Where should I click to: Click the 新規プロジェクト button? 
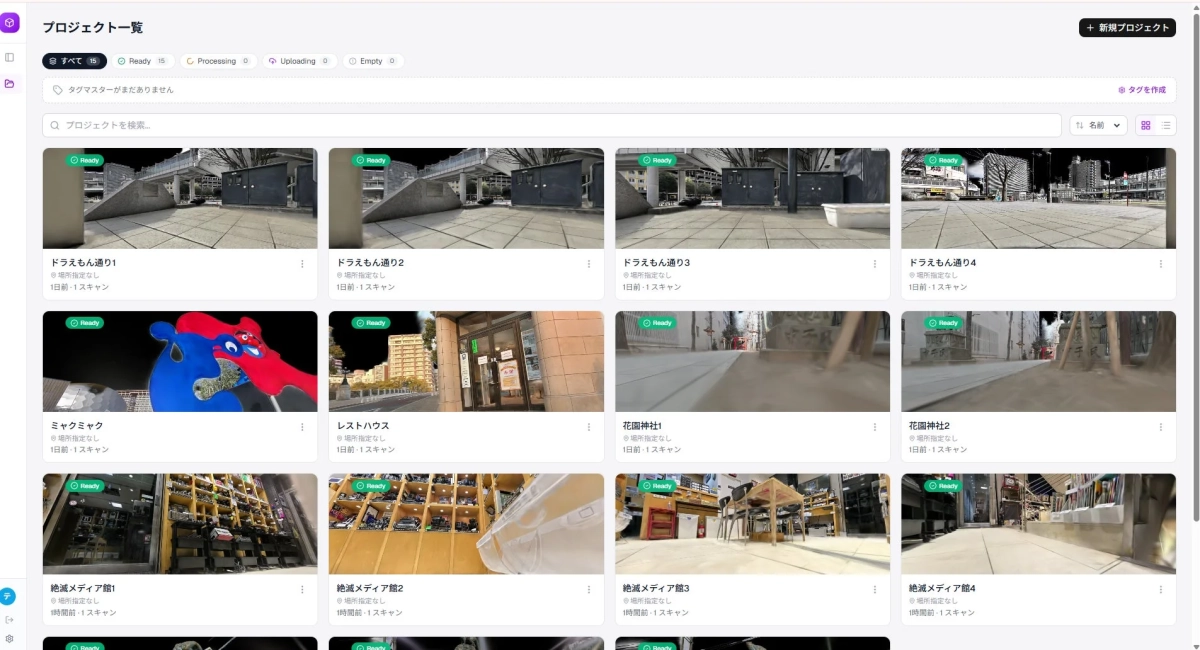1127,28
